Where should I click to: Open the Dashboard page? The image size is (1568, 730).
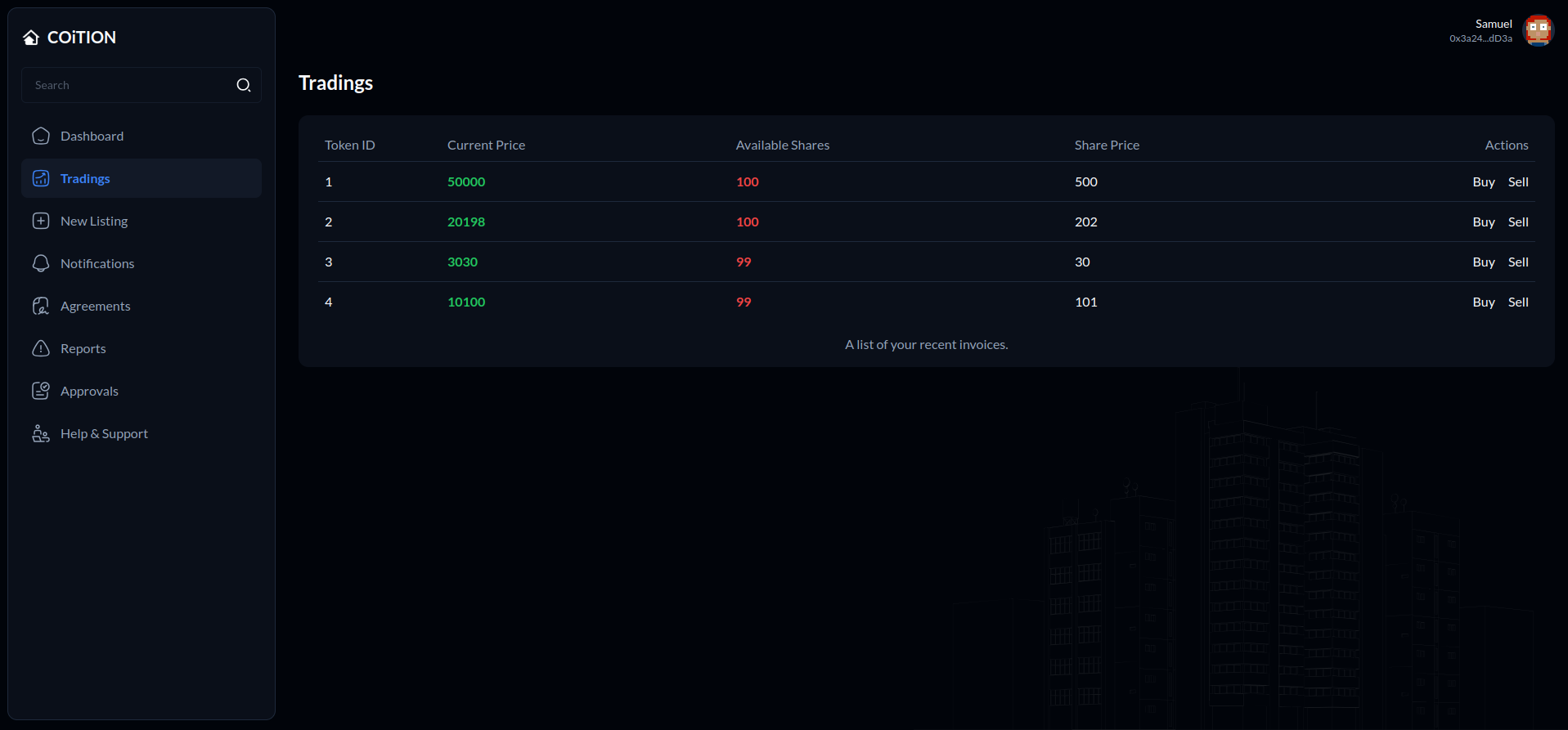(142, 136)
